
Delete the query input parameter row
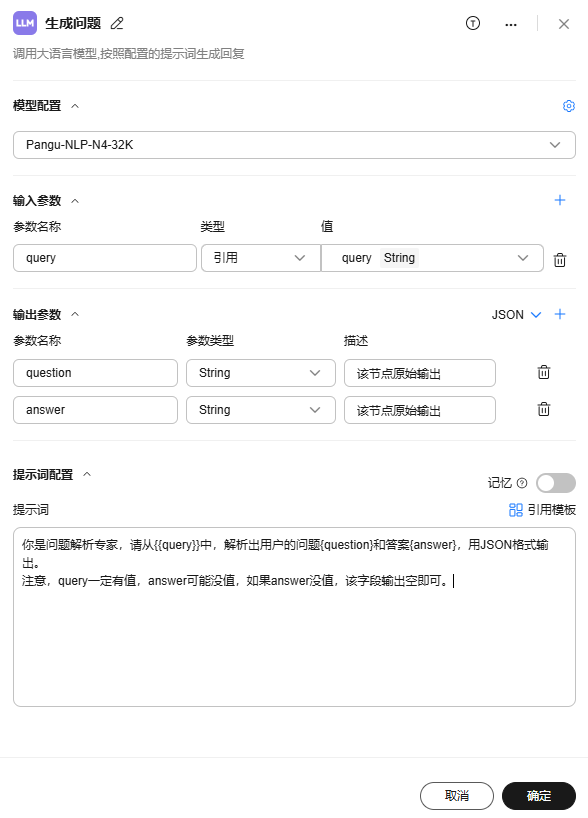tap(560, 259)
